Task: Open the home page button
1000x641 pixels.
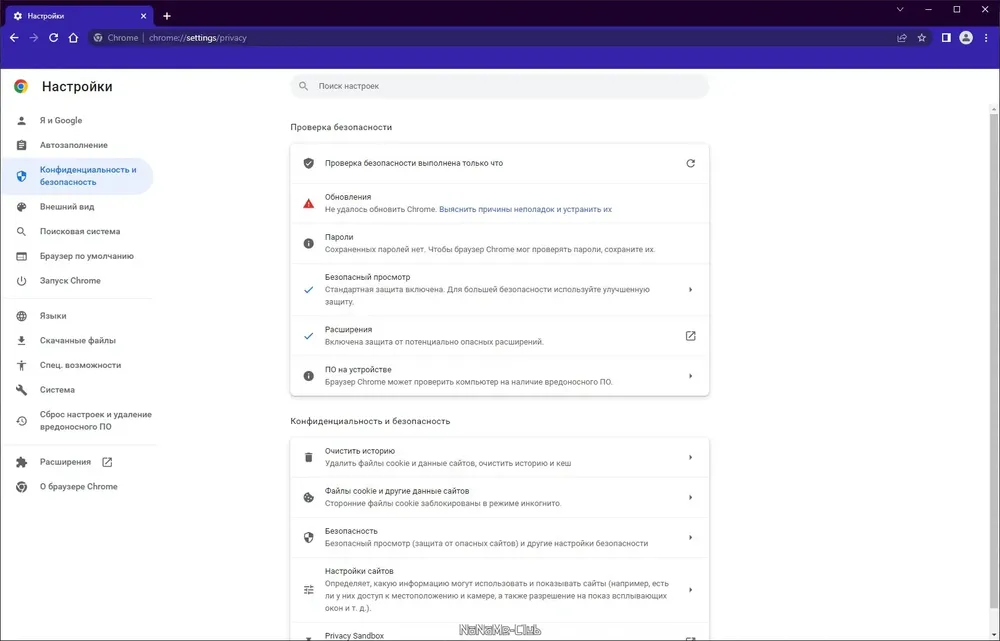Action: 73,38
